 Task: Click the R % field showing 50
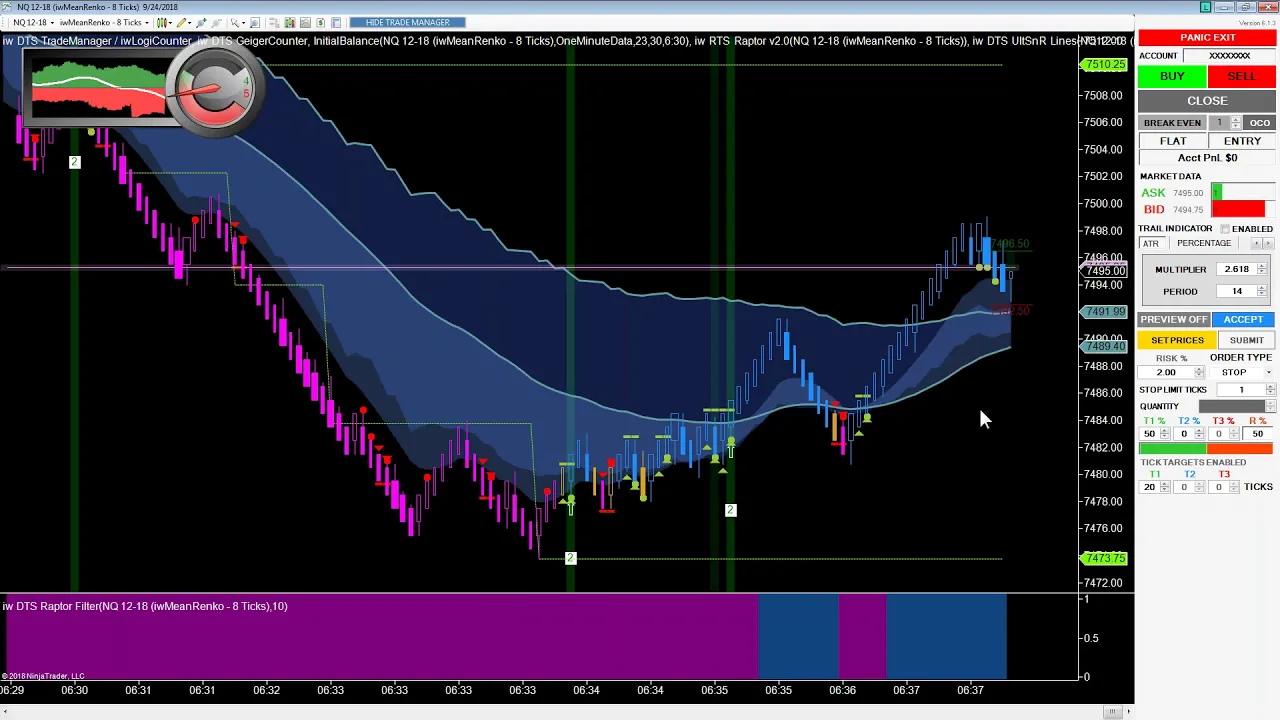tap(1257, 434)
